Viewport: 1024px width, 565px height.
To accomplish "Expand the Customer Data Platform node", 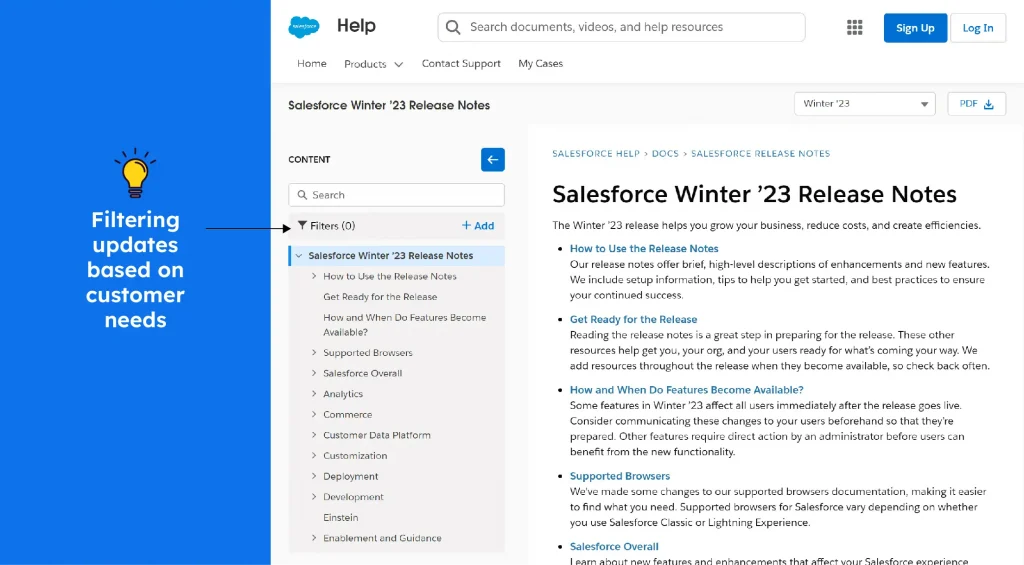I will click(314, 435).
